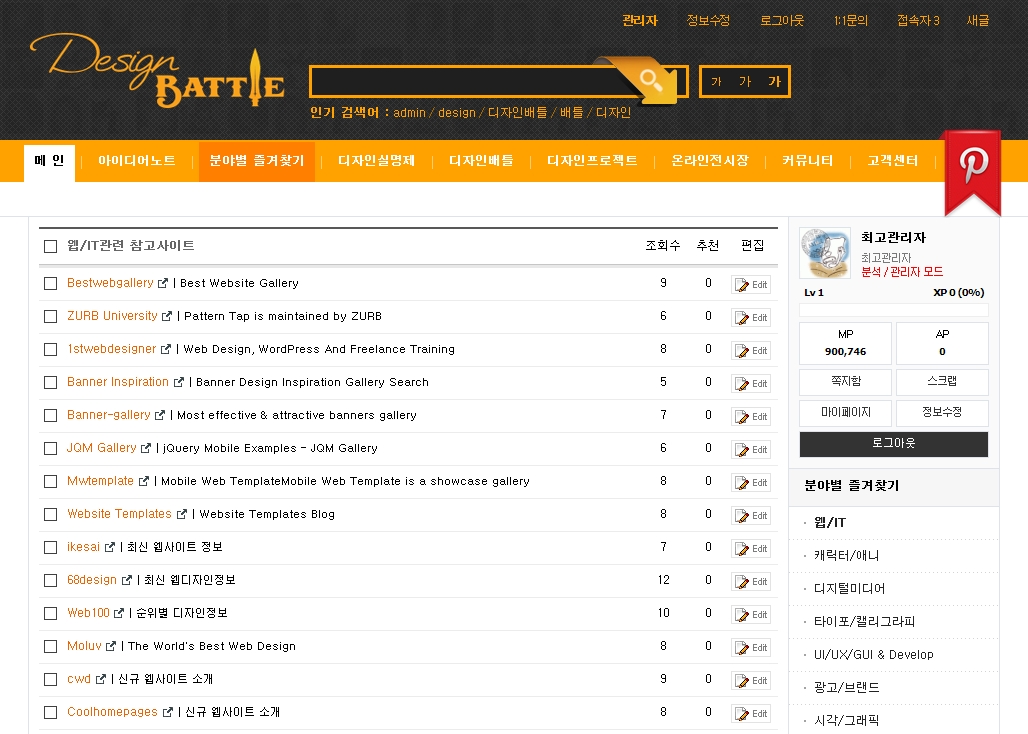Click Edit icon for Moluv row
1028x734 pixels.
coord(751,647)
